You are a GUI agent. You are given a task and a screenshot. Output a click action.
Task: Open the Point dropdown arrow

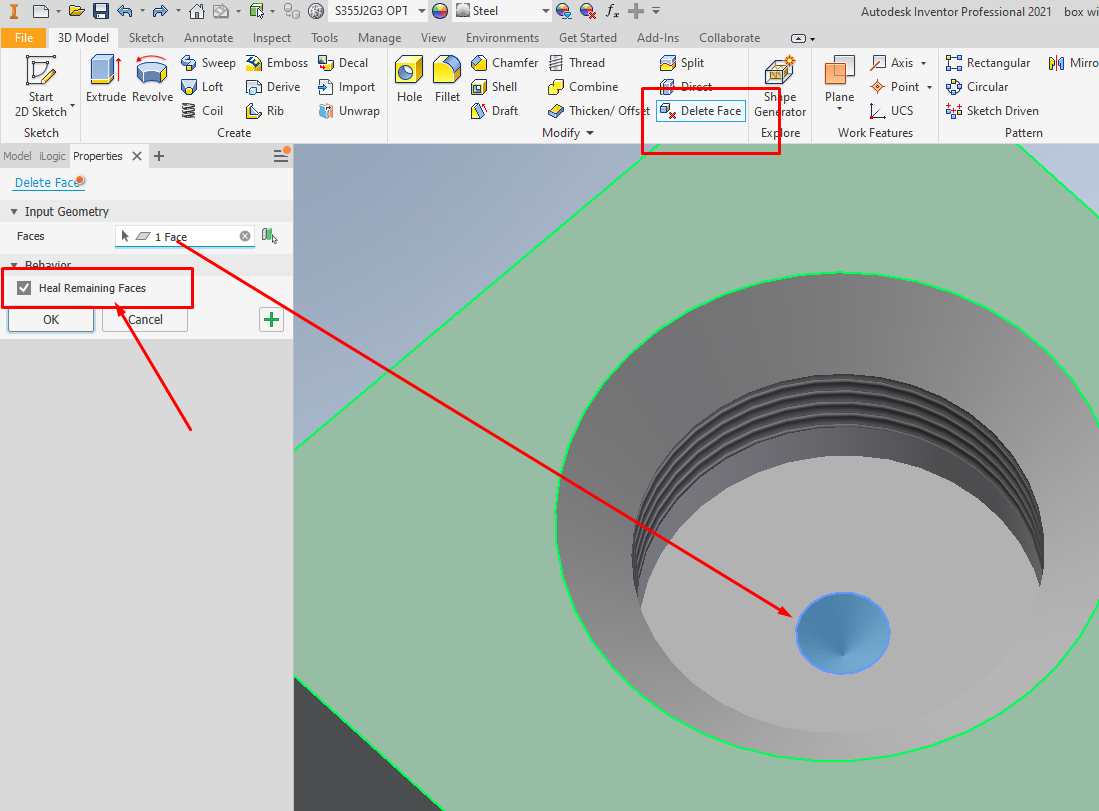click(x=929, y=87)
